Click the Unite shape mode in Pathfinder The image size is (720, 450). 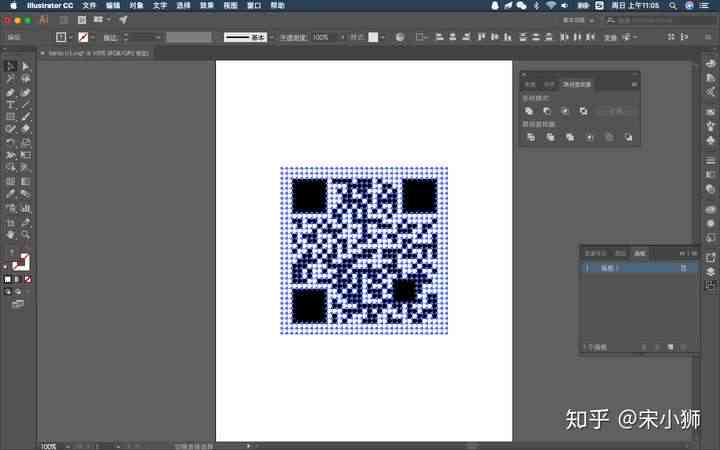pyautogui.click(x=529, y=111)
